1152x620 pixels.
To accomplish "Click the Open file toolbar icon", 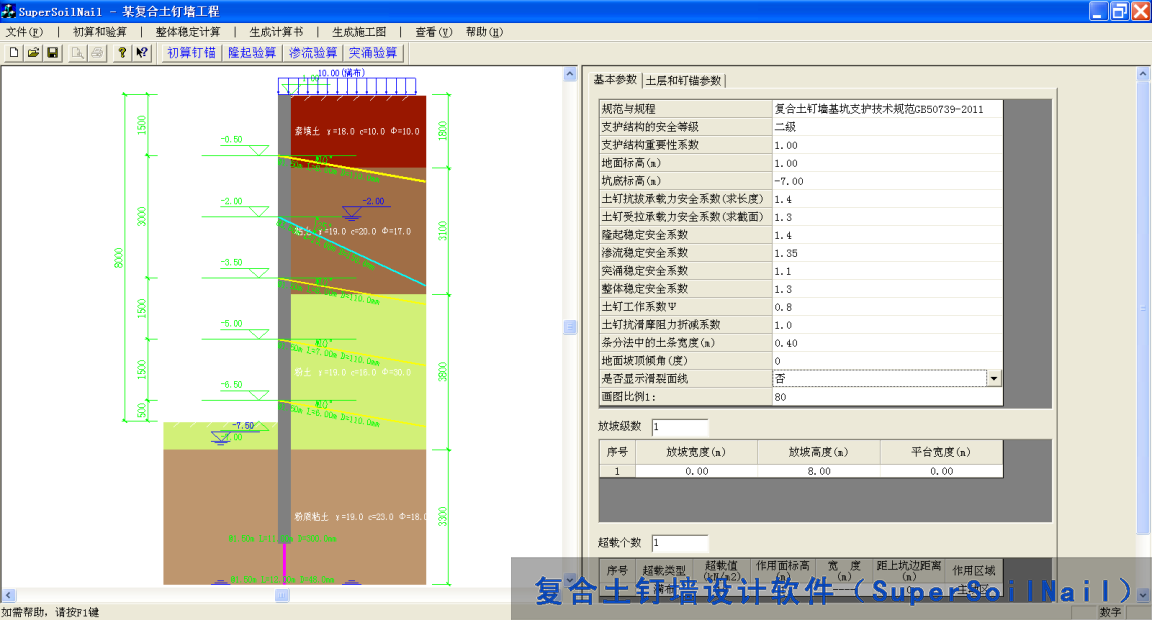I will [33, 53].
